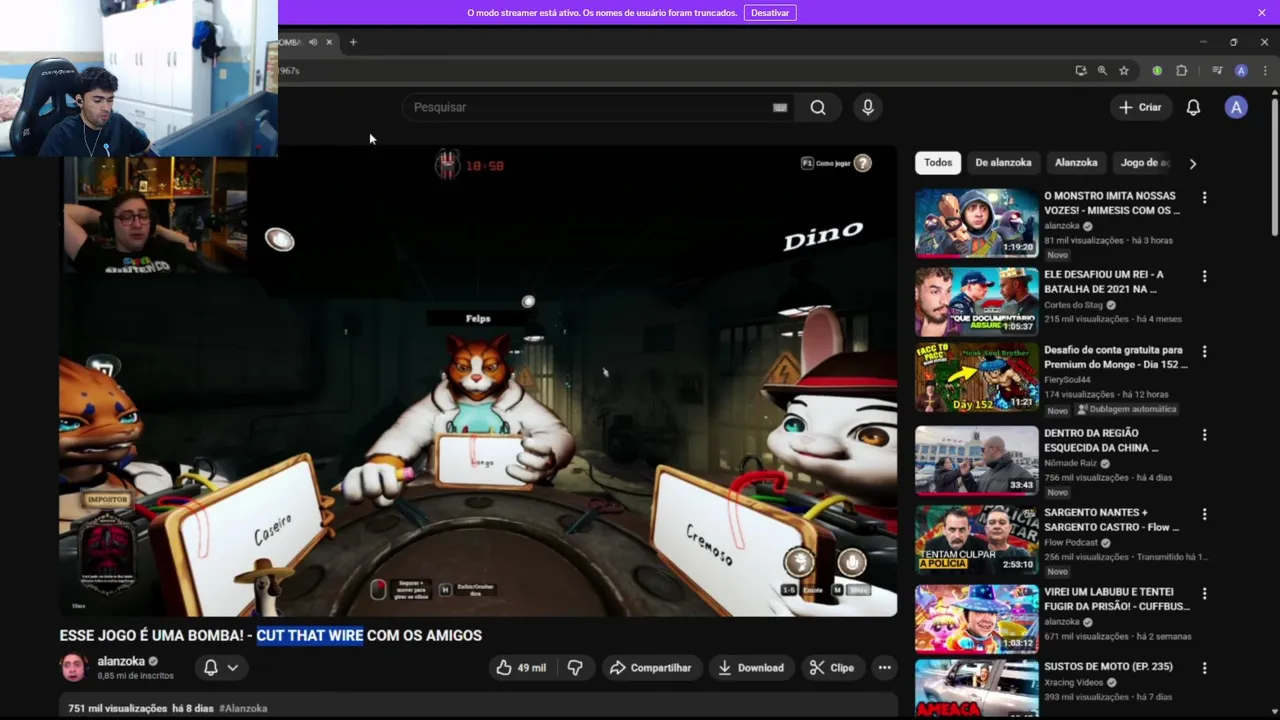The image size is (1280, 720).
Task: Open the #Alanzoka hashtag link
Action: 243,708
